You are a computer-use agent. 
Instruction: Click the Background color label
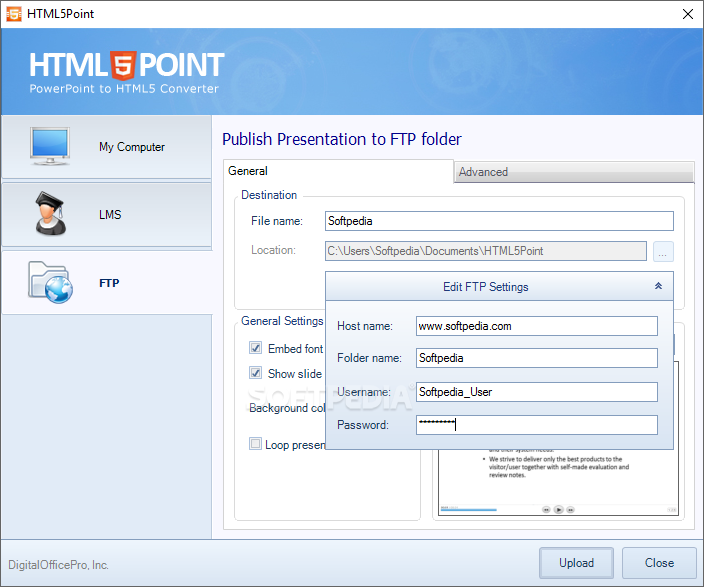287,408
